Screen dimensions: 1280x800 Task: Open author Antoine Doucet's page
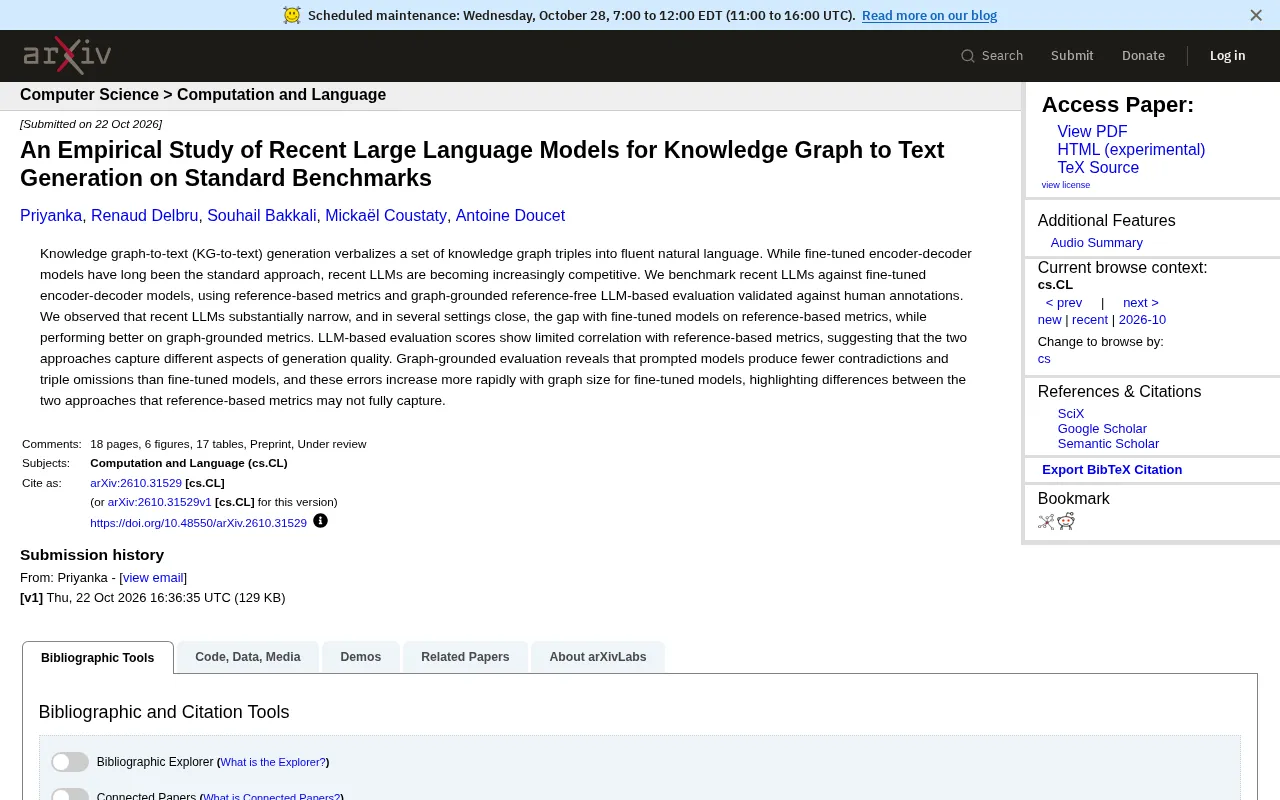510,216
